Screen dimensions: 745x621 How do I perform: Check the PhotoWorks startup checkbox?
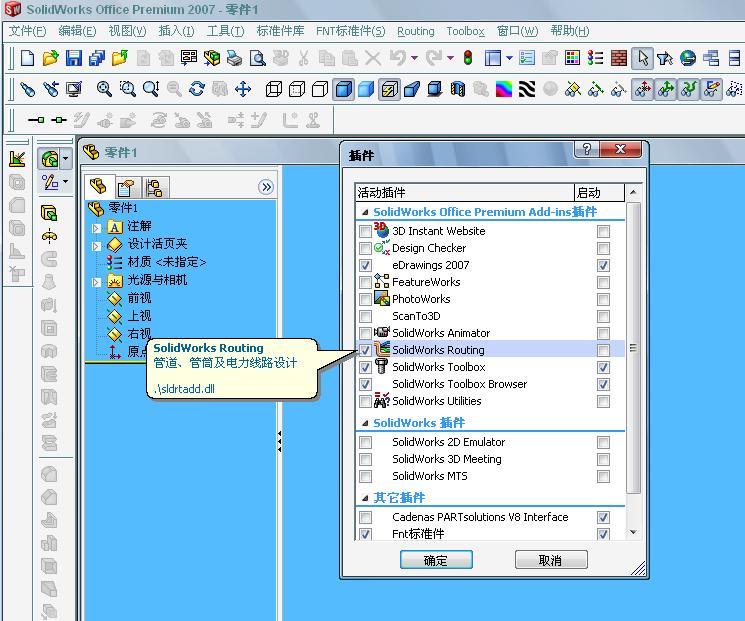pos(603,299)
